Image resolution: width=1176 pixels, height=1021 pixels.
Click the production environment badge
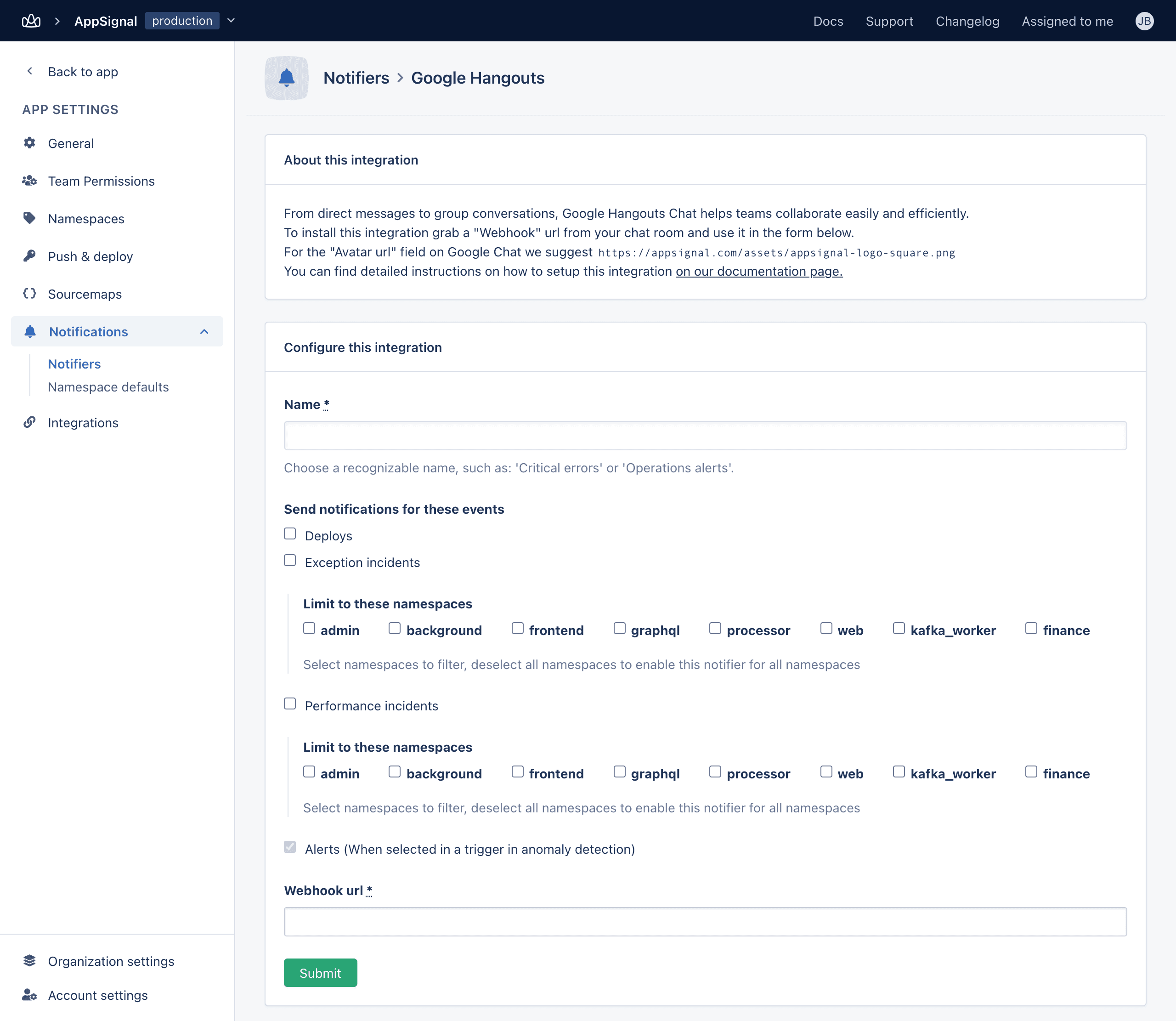(181, 21)
